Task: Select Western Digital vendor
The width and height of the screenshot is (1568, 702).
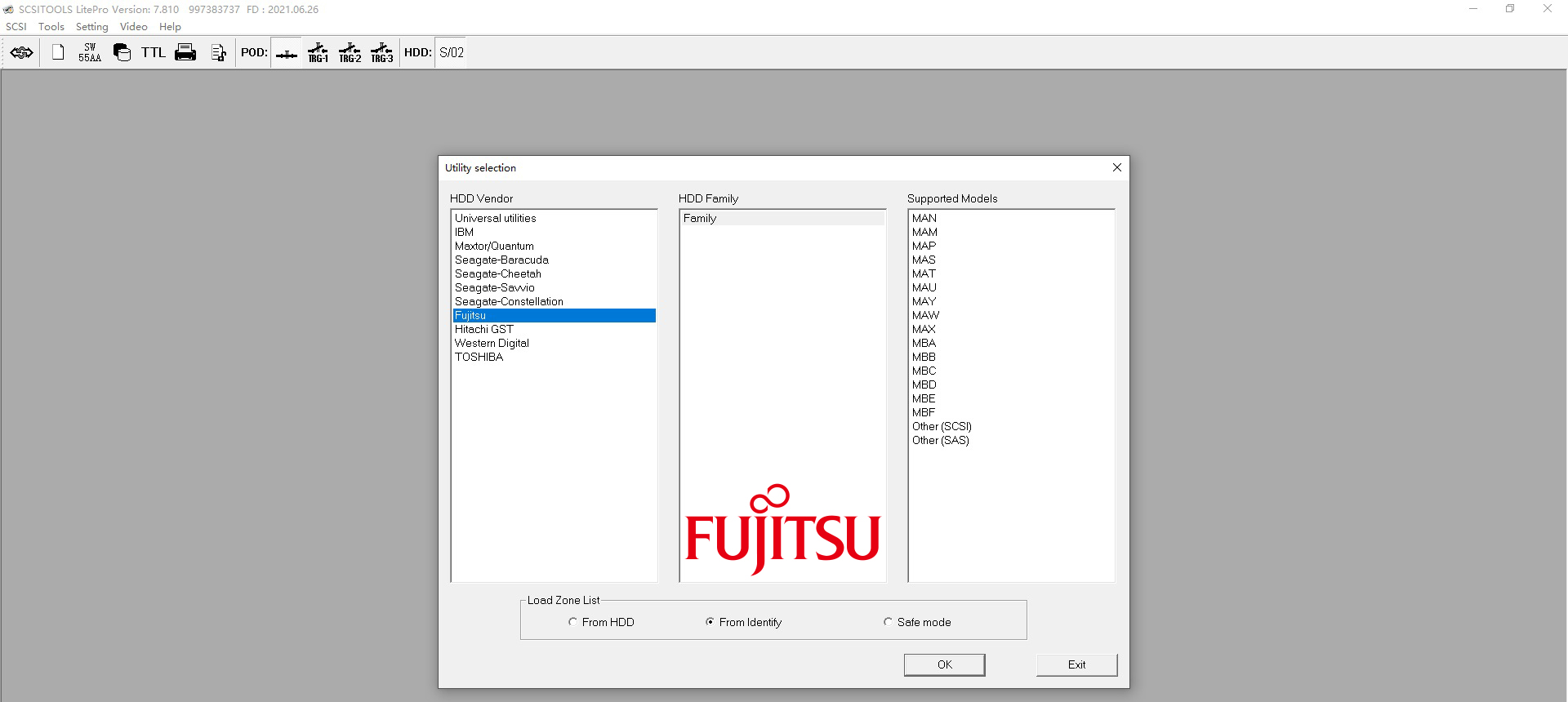Action: pos(554,343)
